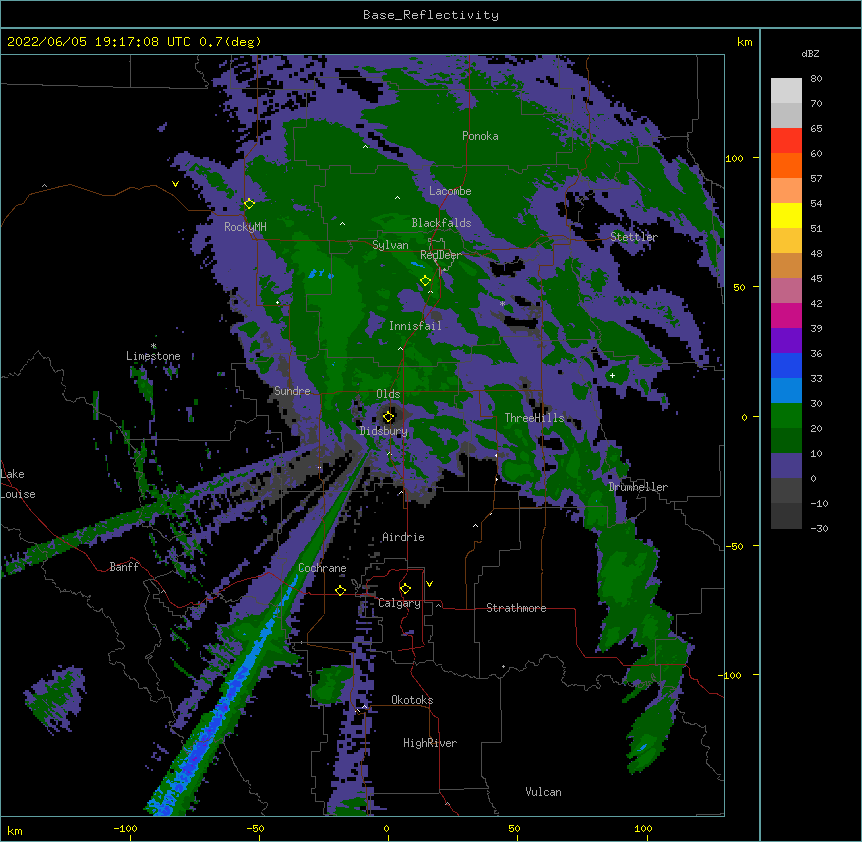Click the white plus marker north of Drumheller

point(612,375)
